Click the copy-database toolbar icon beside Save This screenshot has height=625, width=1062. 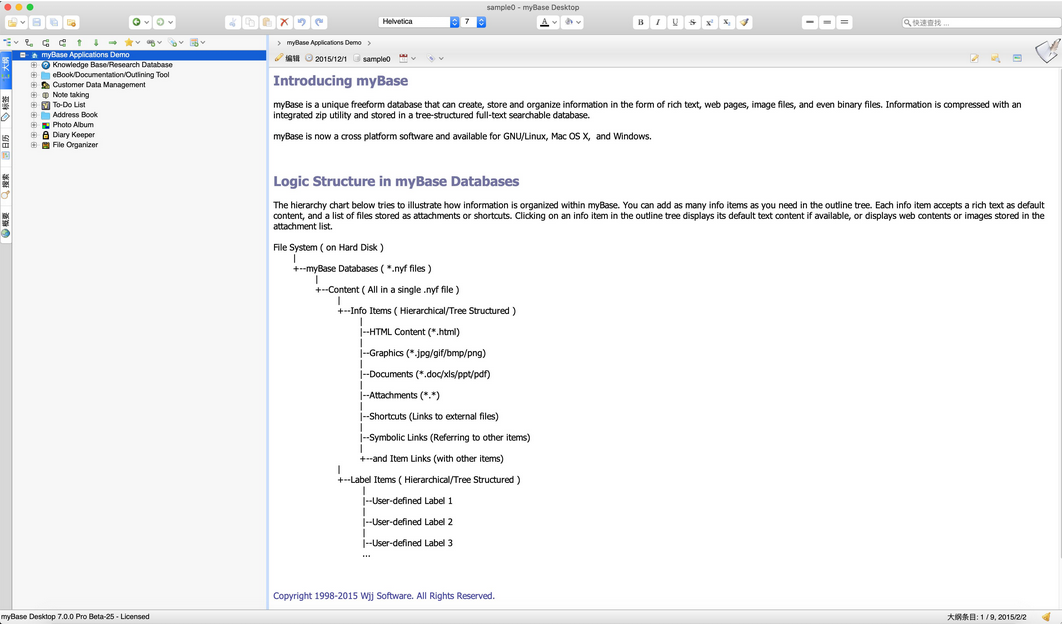click(54, 22)
